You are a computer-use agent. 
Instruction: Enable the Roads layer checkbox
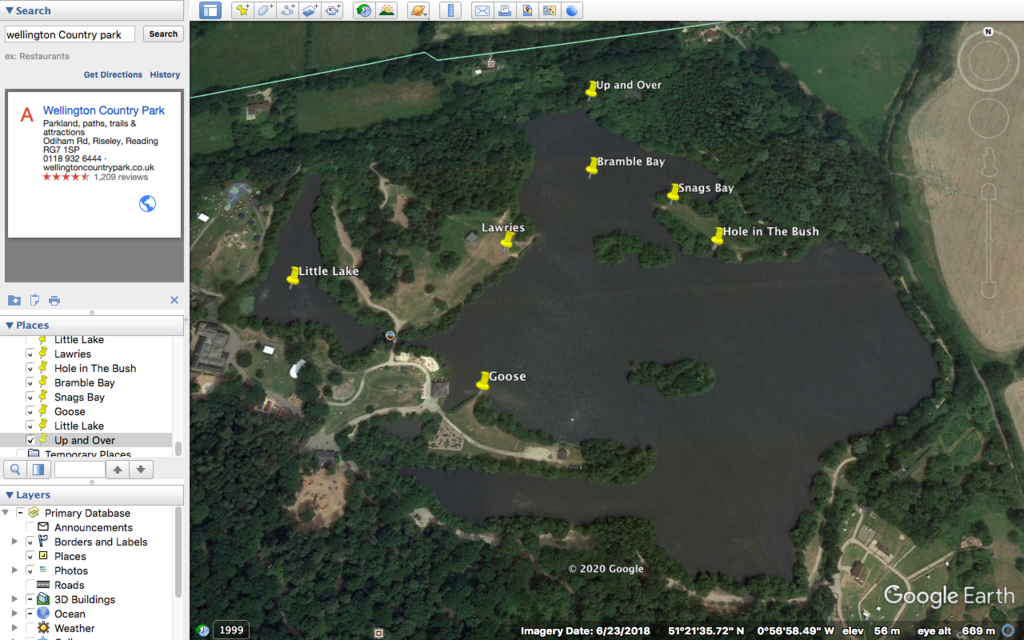tap(30, 585)
